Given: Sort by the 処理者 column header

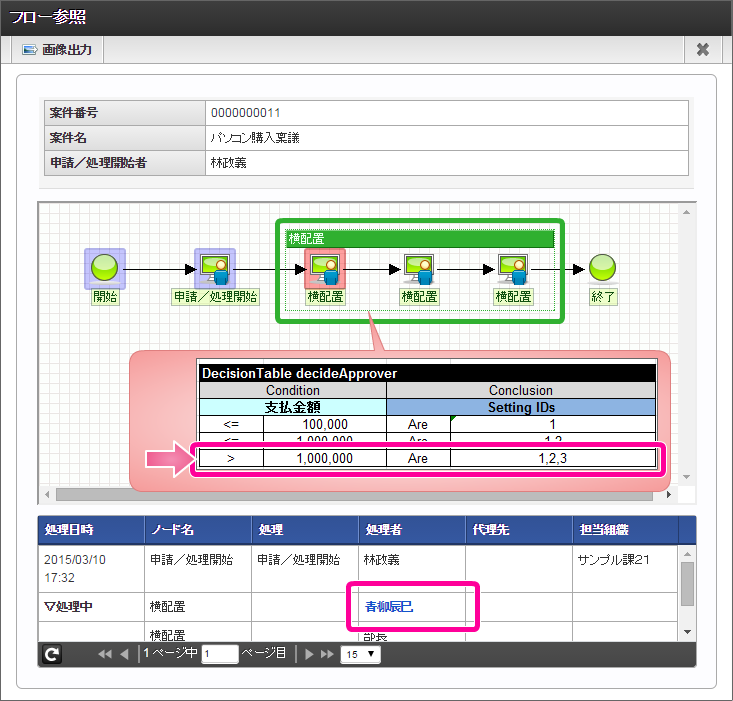Looking at the screenshot, I should (412, 530).
